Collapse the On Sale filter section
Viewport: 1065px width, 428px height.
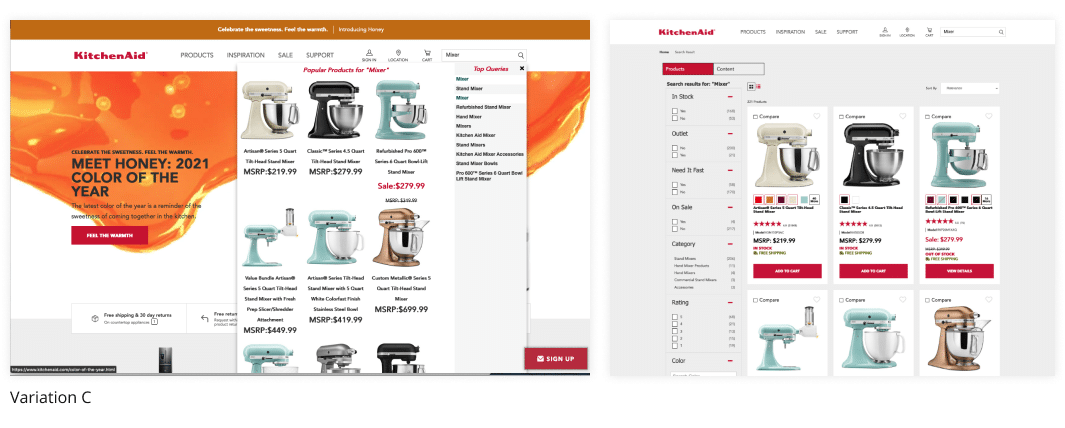coord(729,207)
